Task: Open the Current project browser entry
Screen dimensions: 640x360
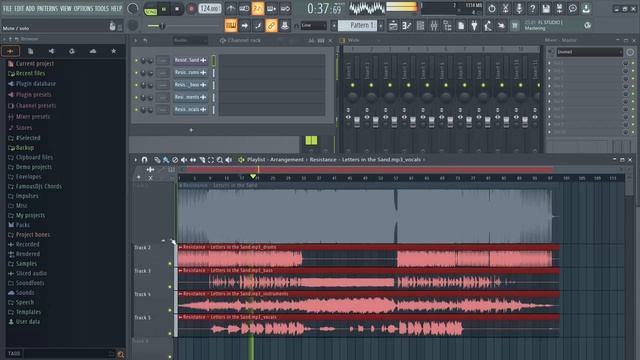Action: [x=35, y=64]
